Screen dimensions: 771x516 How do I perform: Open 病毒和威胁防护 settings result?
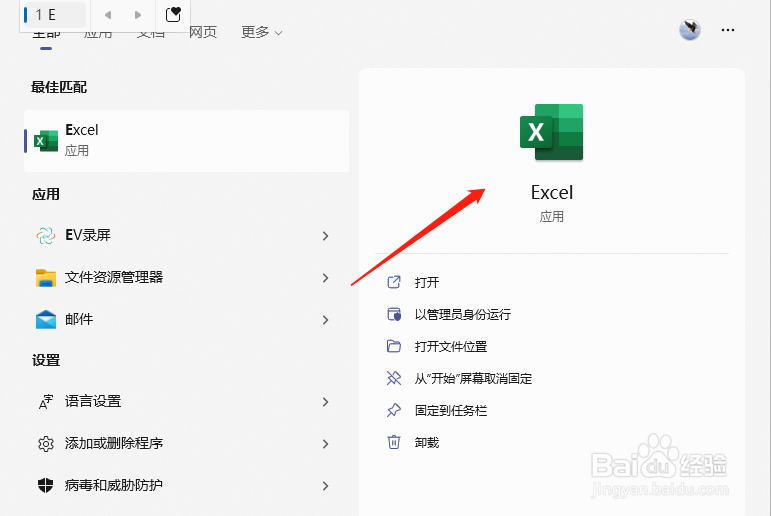pos(186,486)
